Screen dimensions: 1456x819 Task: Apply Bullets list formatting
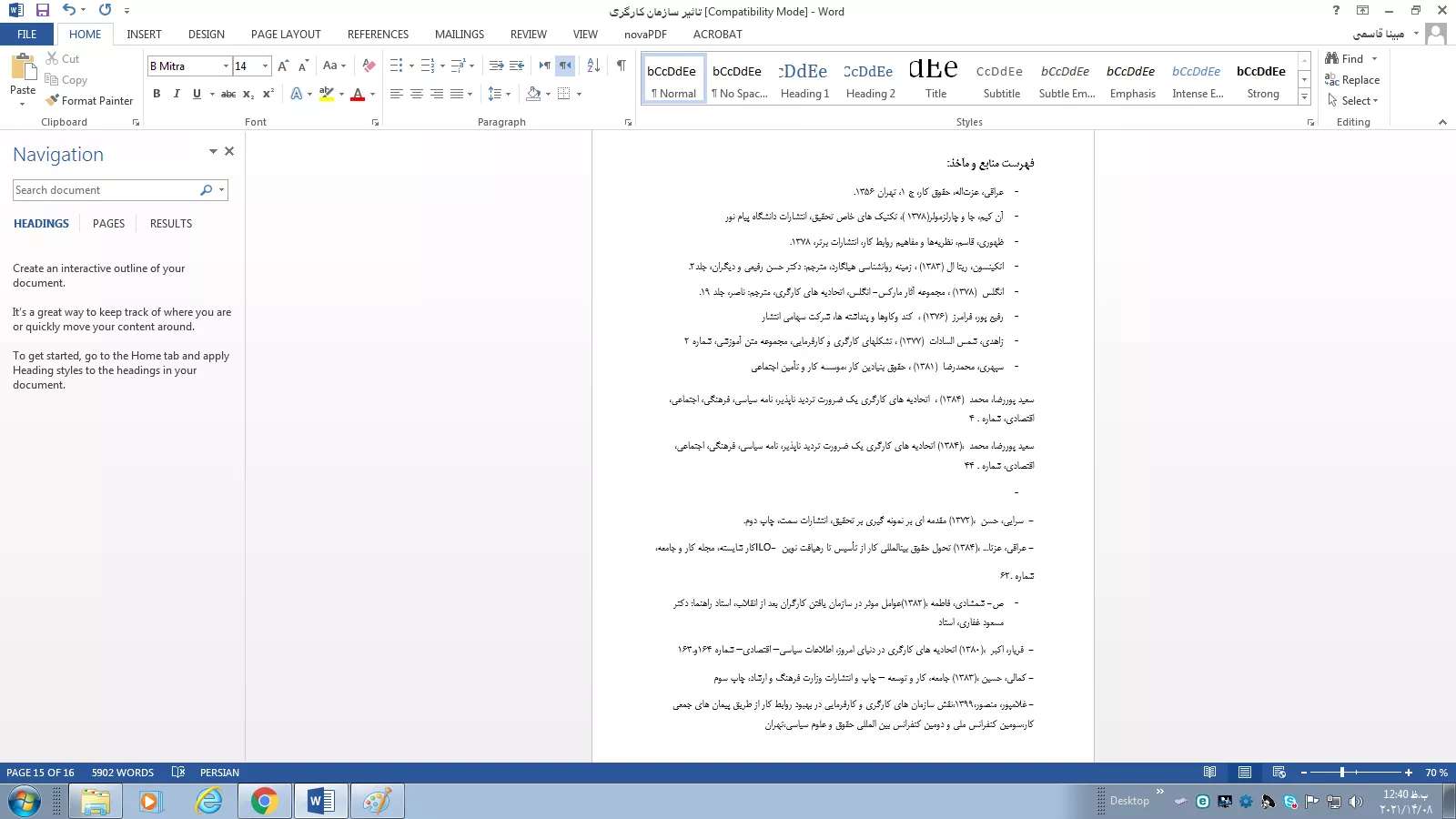396,66
